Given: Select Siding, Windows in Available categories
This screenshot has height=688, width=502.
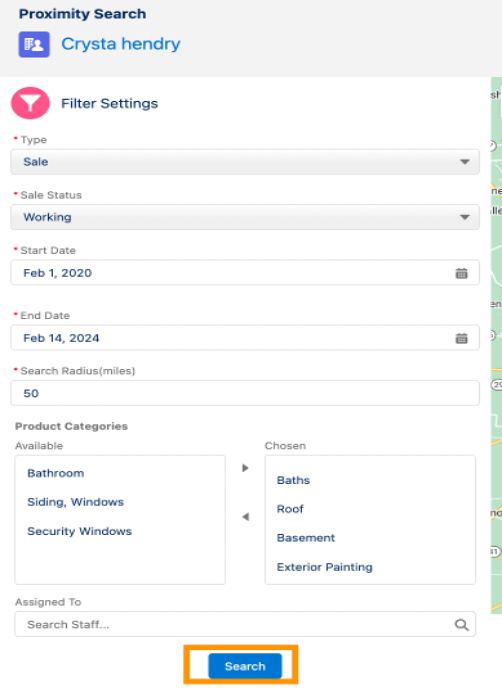Looking at the screenshot, I should tap(75, 502).
